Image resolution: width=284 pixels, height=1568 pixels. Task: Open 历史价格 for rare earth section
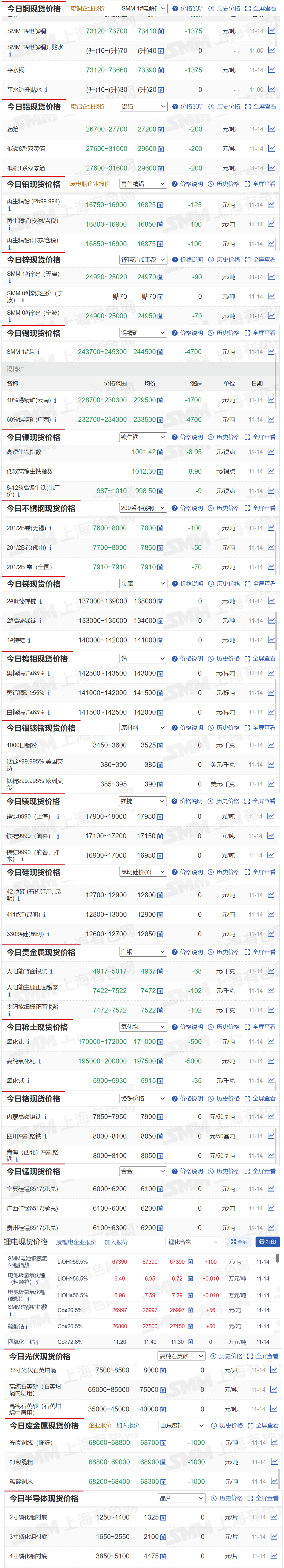(224, 1027)
